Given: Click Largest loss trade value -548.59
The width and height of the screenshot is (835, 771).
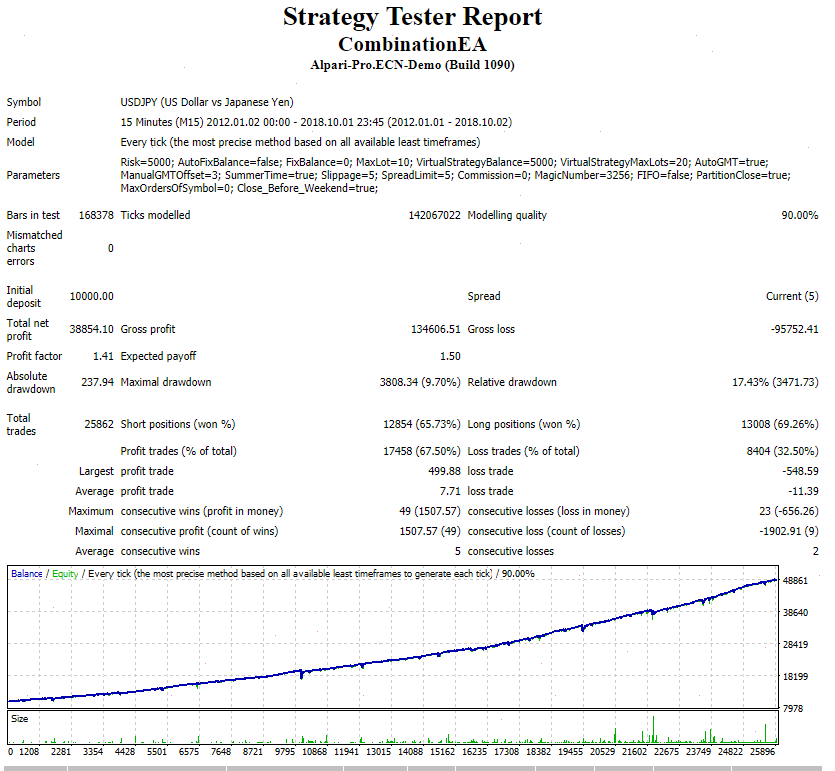Looking at the screenshot, I should 800,471.
